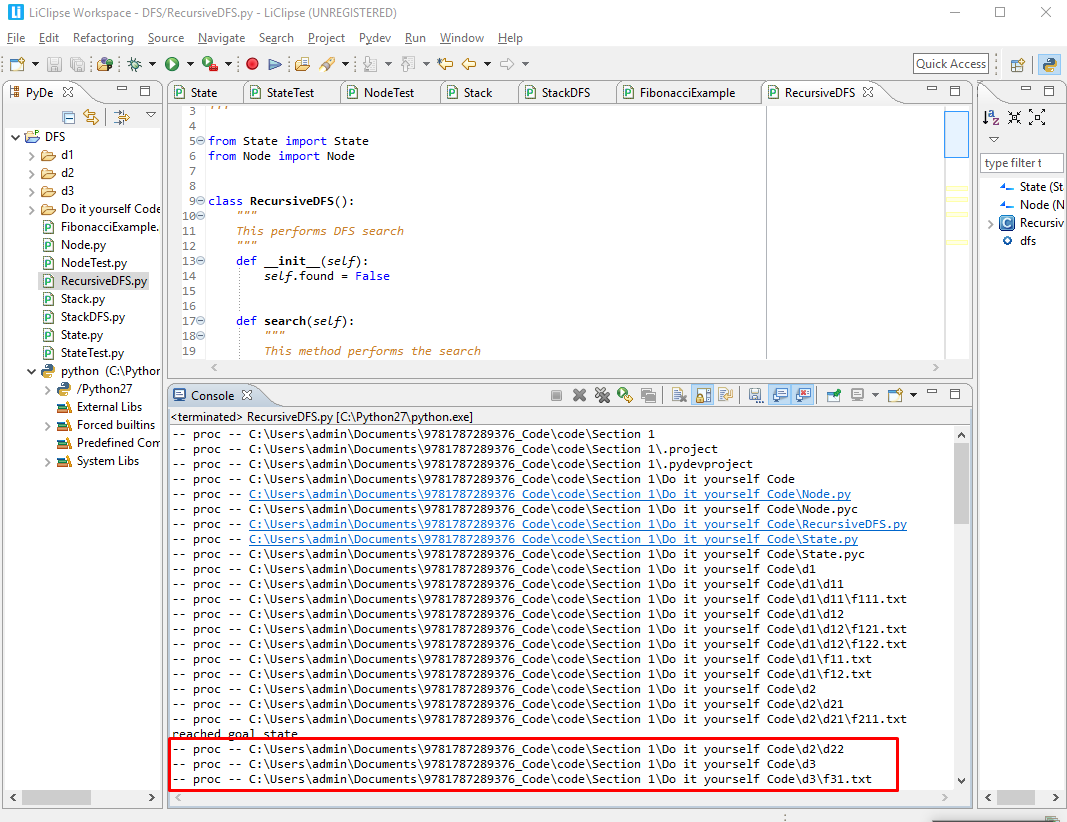1067x822 pixels.
Task: Close the Console view tab
Action: click(x=247, y=395)
